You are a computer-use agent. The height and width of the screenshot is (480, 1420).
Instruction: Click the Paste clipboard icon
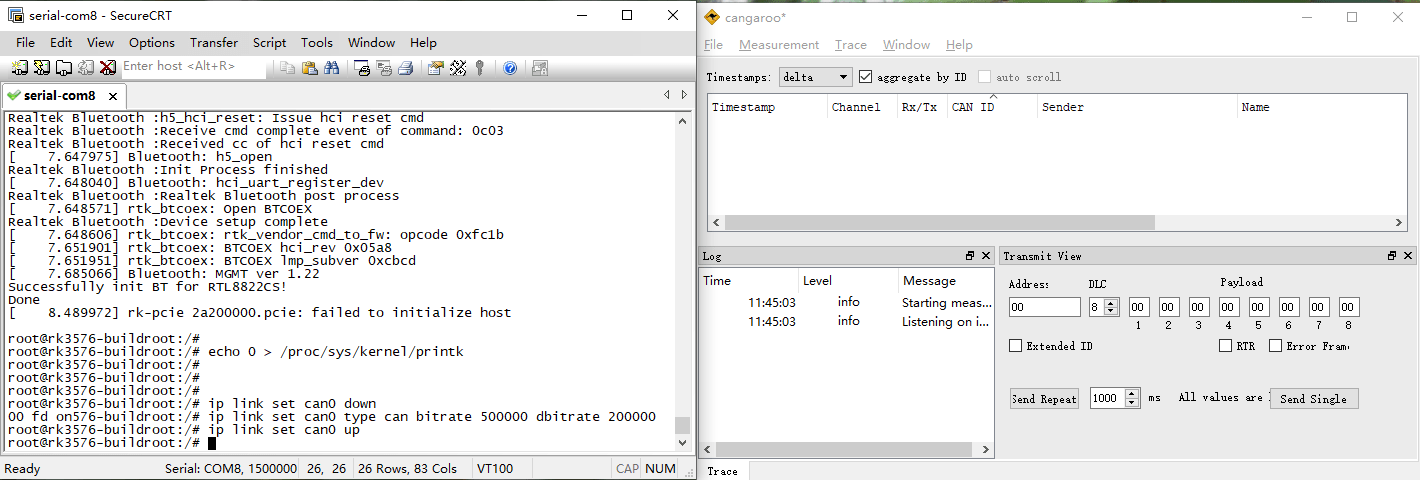309,68
